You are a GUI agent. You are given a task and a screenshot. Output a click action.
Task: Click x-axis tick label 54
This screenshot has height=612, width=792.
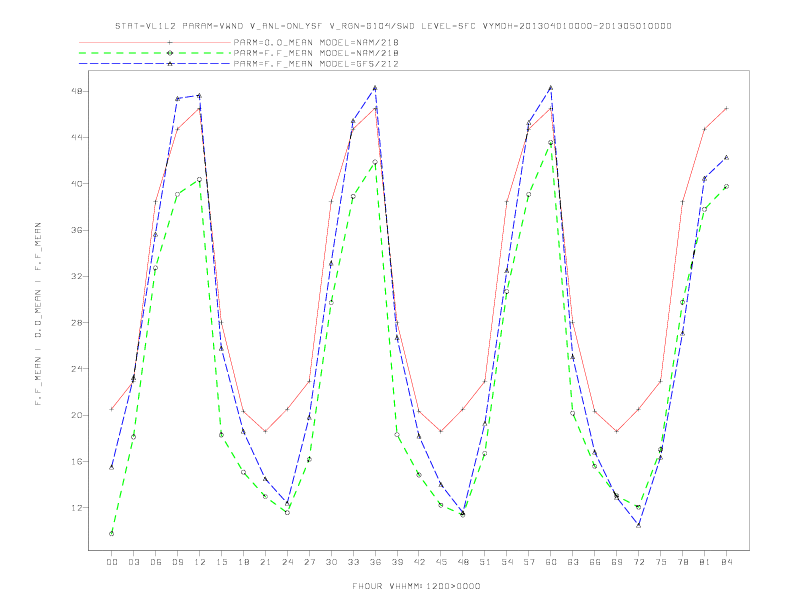[507, 562]
